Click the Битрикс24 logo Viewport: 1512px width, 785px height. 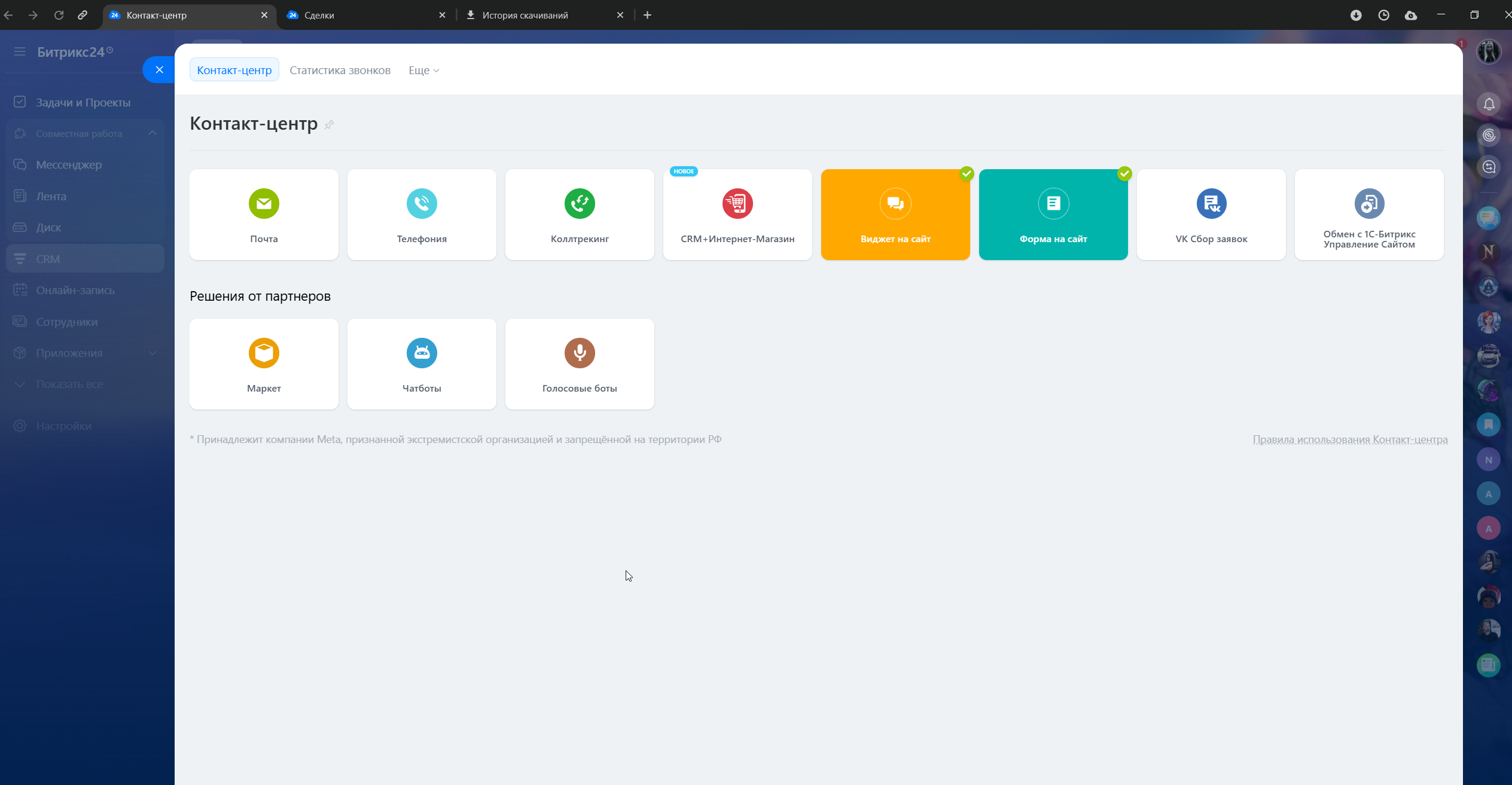(x=75, y=52)
